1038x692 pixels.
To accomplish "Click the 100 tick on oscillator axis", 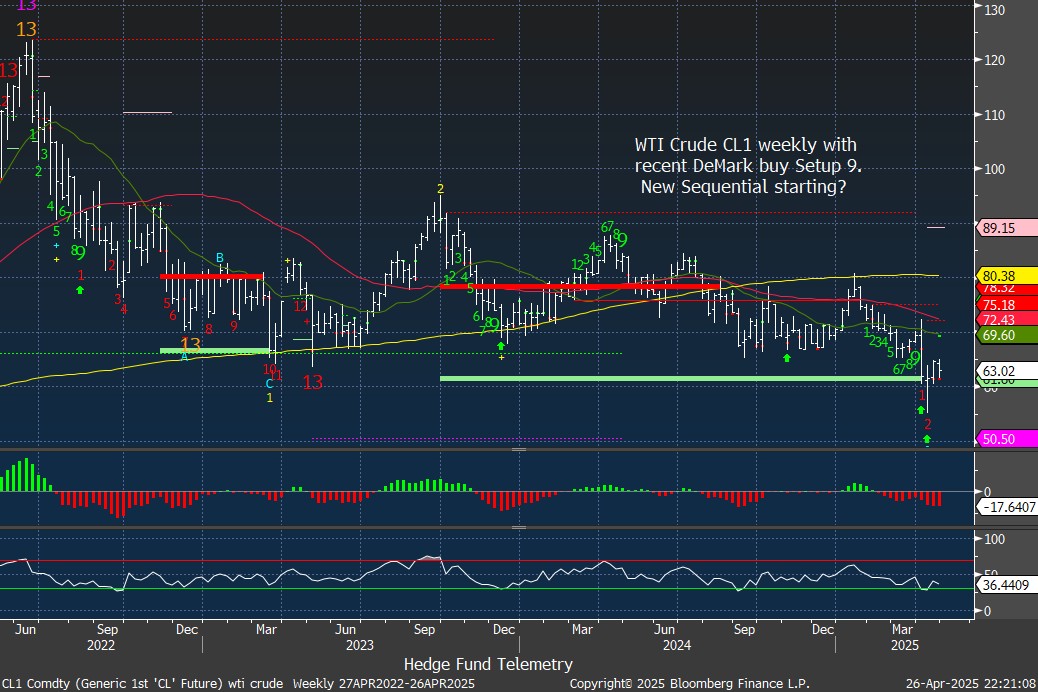I will [994, 539].
